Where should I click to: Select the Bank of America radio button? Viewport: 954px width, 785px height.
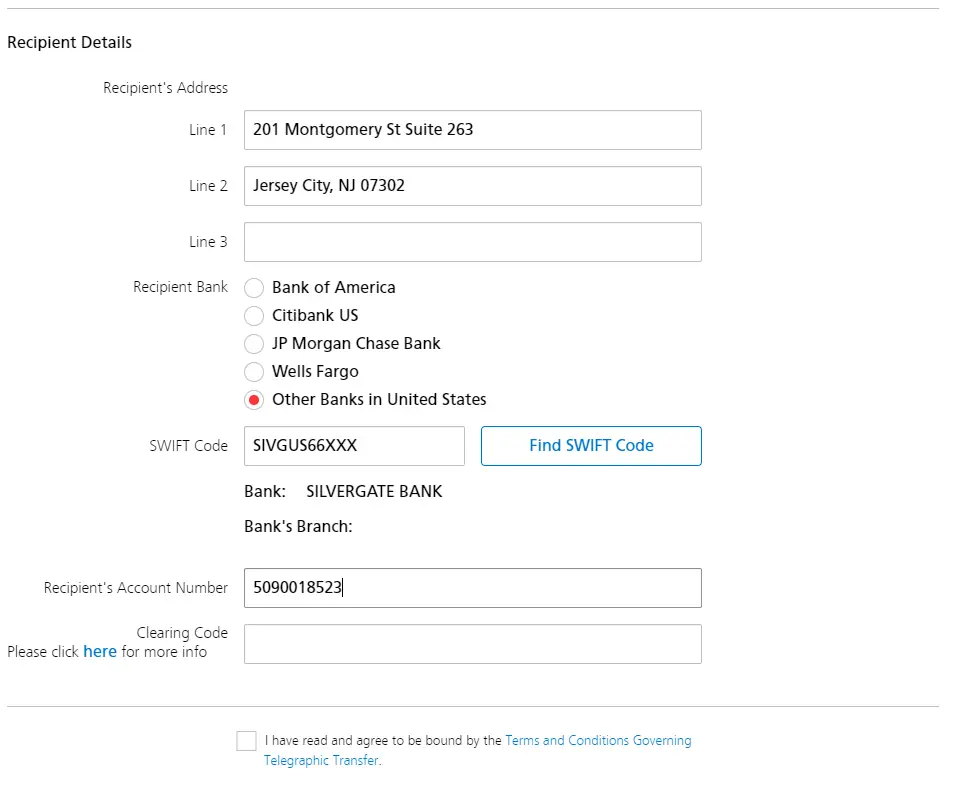[x=254, y=288]
